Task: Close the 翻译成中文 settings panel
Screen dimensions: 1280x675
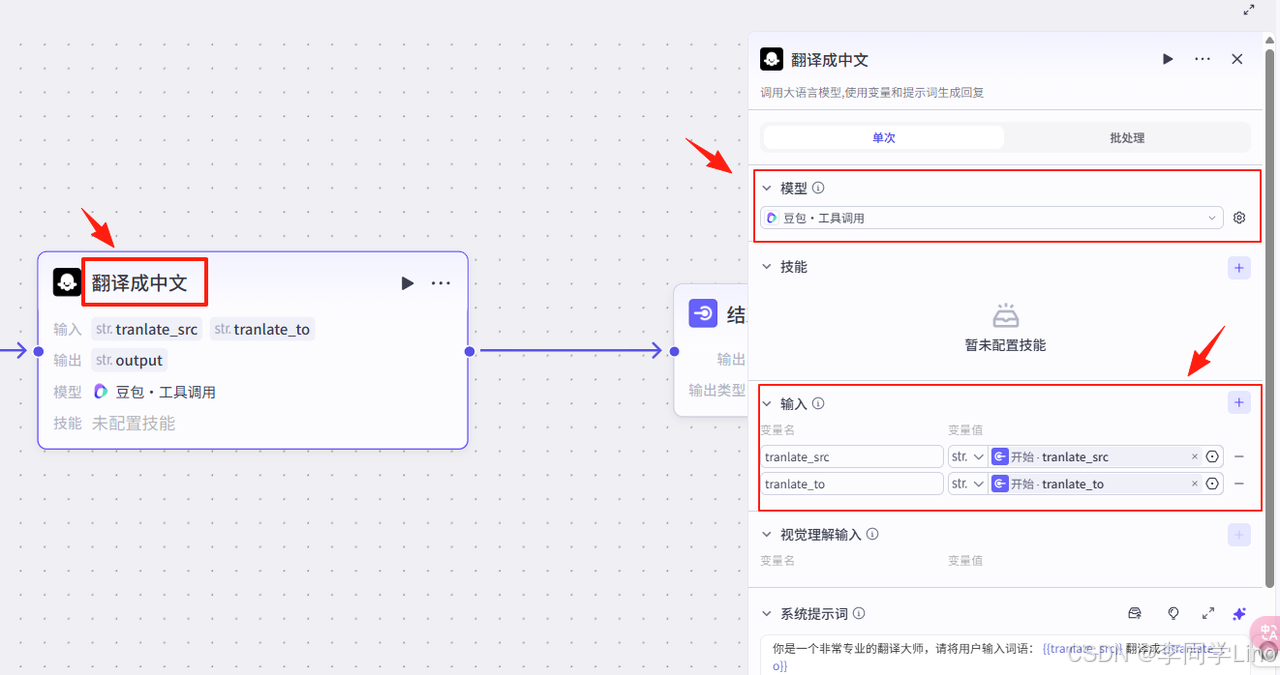Action: click(1237, 59)
